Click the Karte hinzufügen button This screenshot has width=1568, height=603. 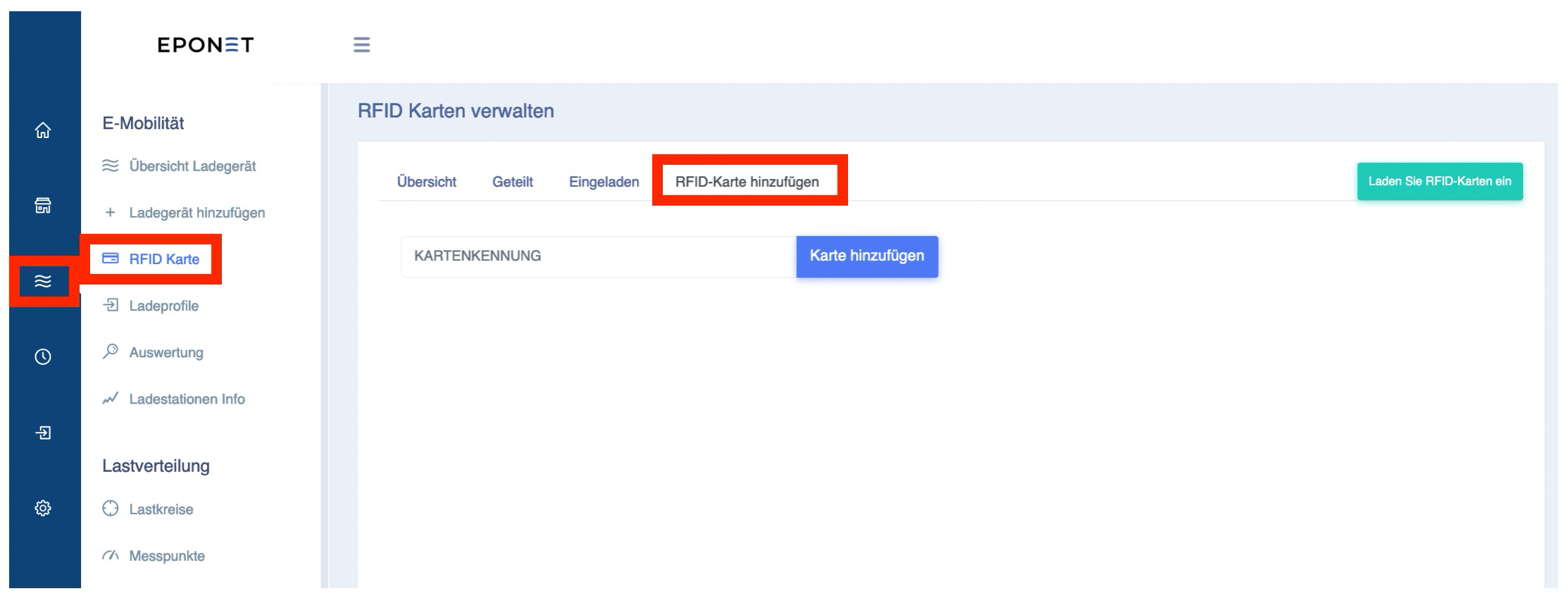(x=867, y=256)
